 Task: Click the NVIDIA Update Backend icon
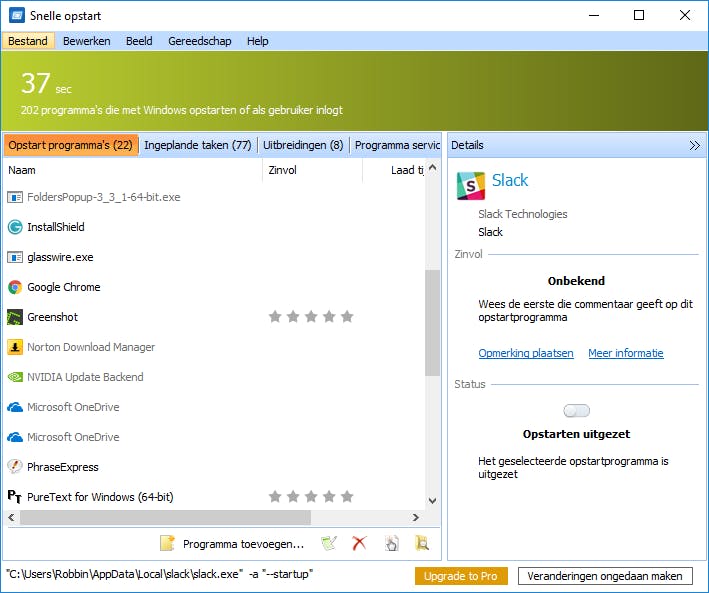[x=15, y=377]
